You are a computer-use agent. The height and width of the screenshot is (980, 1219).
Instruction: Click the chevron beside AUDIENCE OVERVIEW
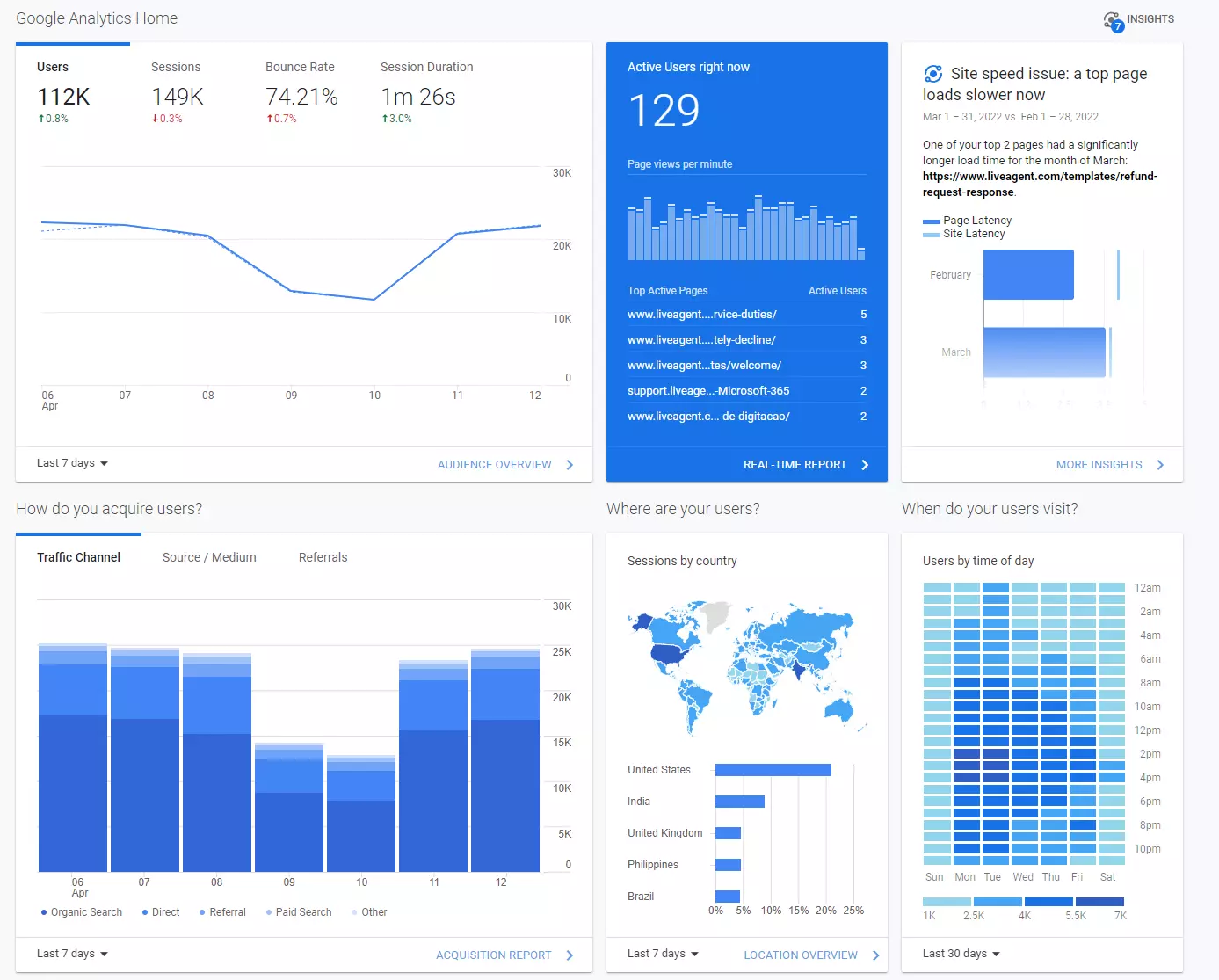pos(570,464)
